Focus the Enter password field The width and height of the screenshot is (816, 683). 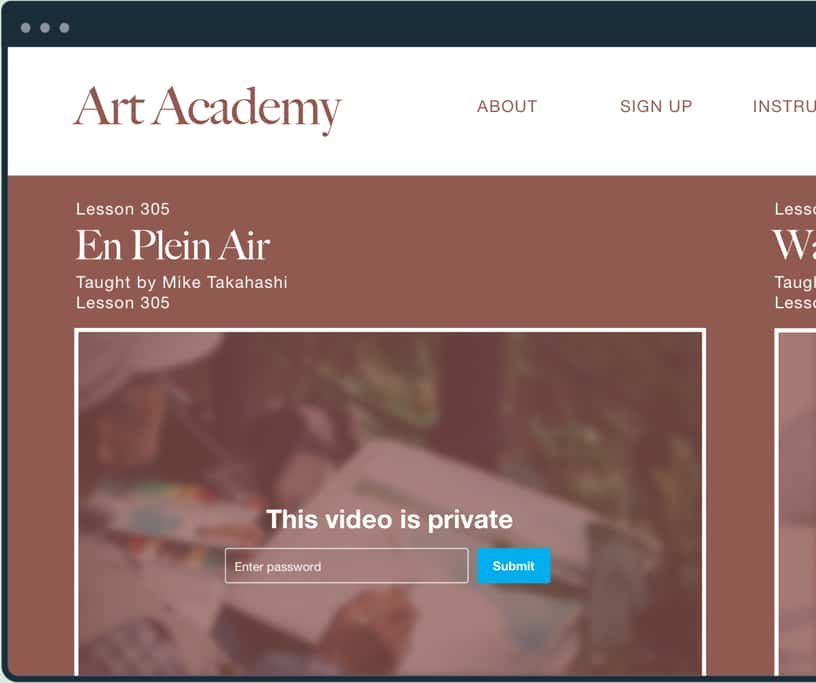tap(347, 566)
